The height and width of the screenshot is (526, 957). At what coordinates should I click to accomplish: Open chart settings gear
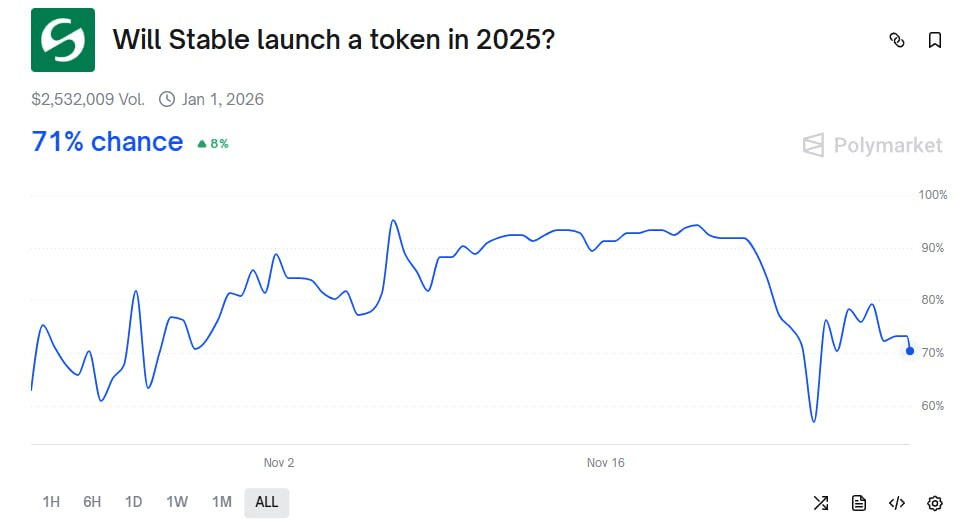pos(935,502)
